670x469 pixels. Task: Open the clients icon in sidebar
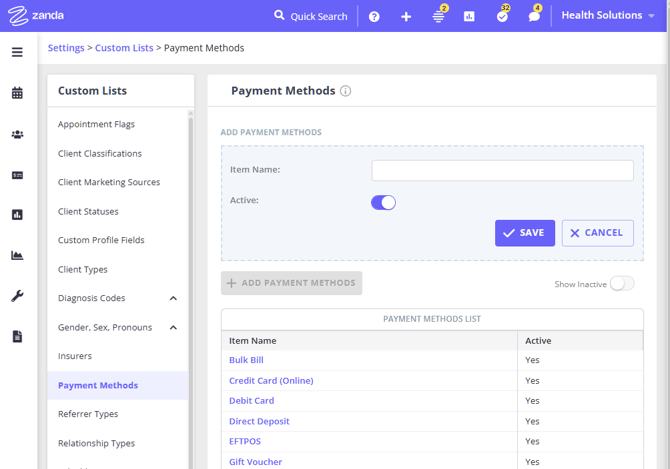click(x=17, y=134)
